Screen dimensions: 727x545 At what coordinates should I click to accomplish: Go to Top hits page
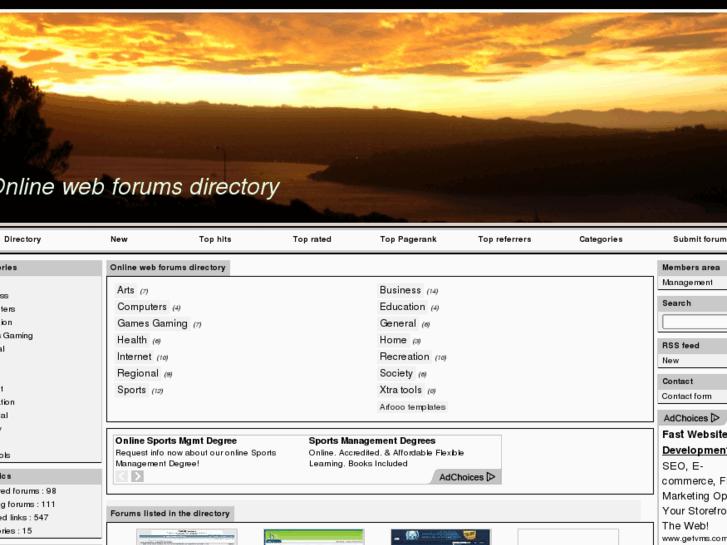(x=215, y=239)
